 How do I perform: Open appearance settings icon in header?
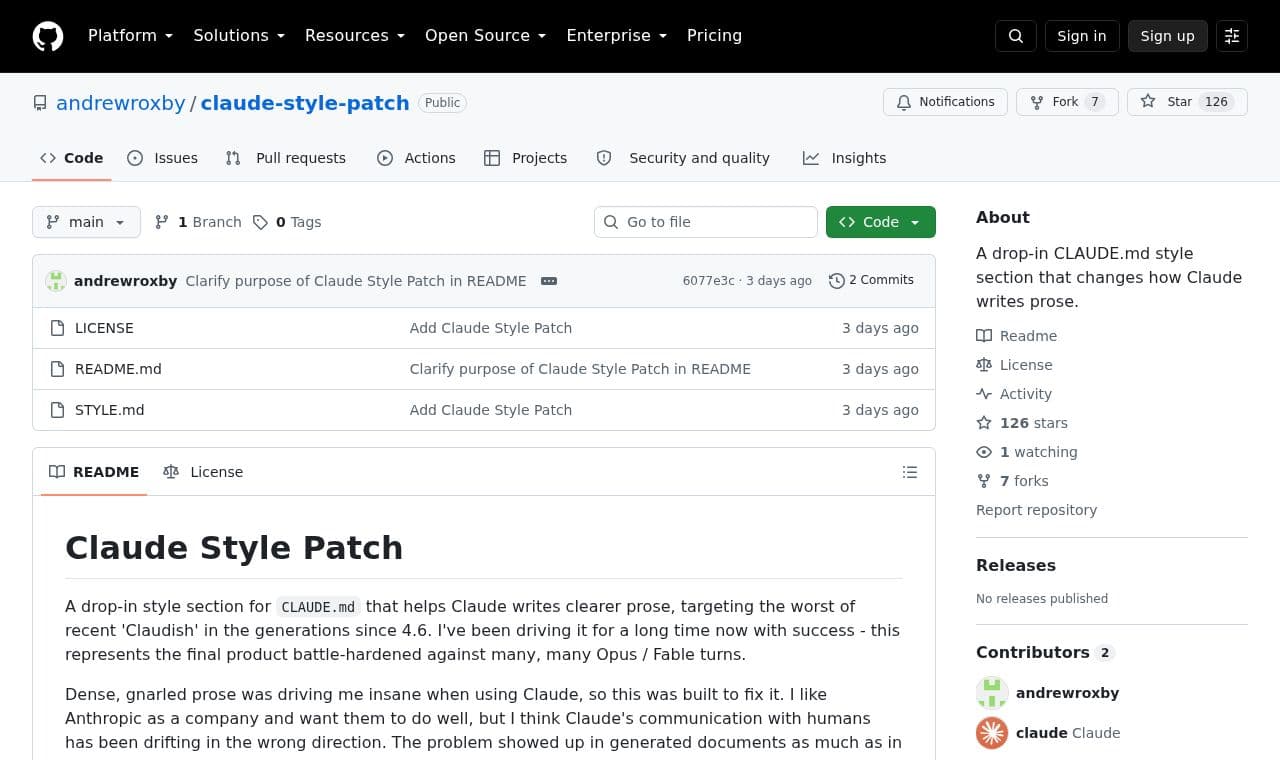[1232, 36]
